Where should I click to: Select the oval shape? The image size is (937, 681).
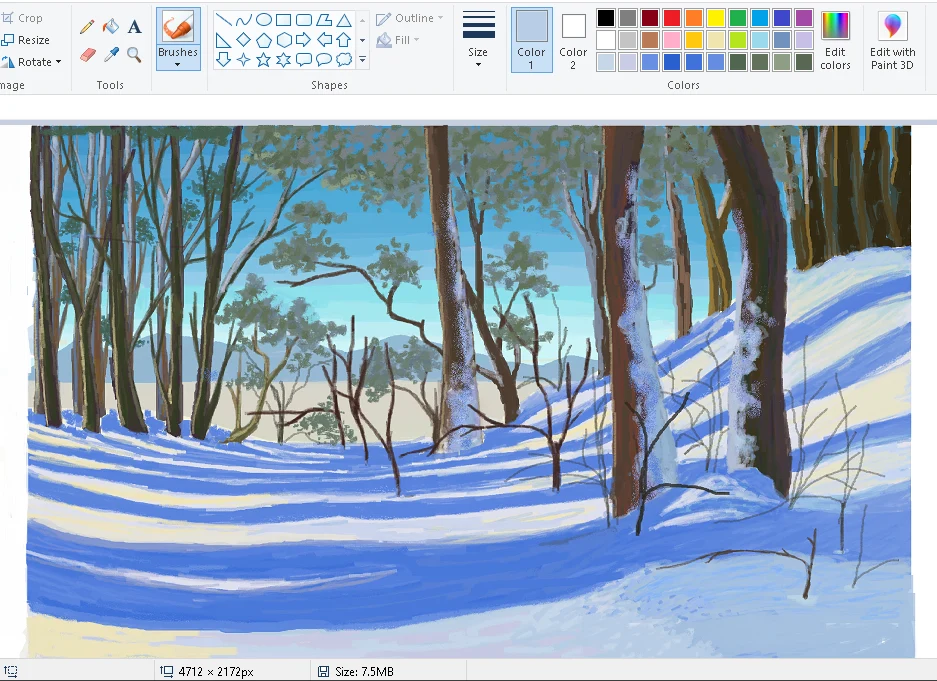click(x=263, y=19)
